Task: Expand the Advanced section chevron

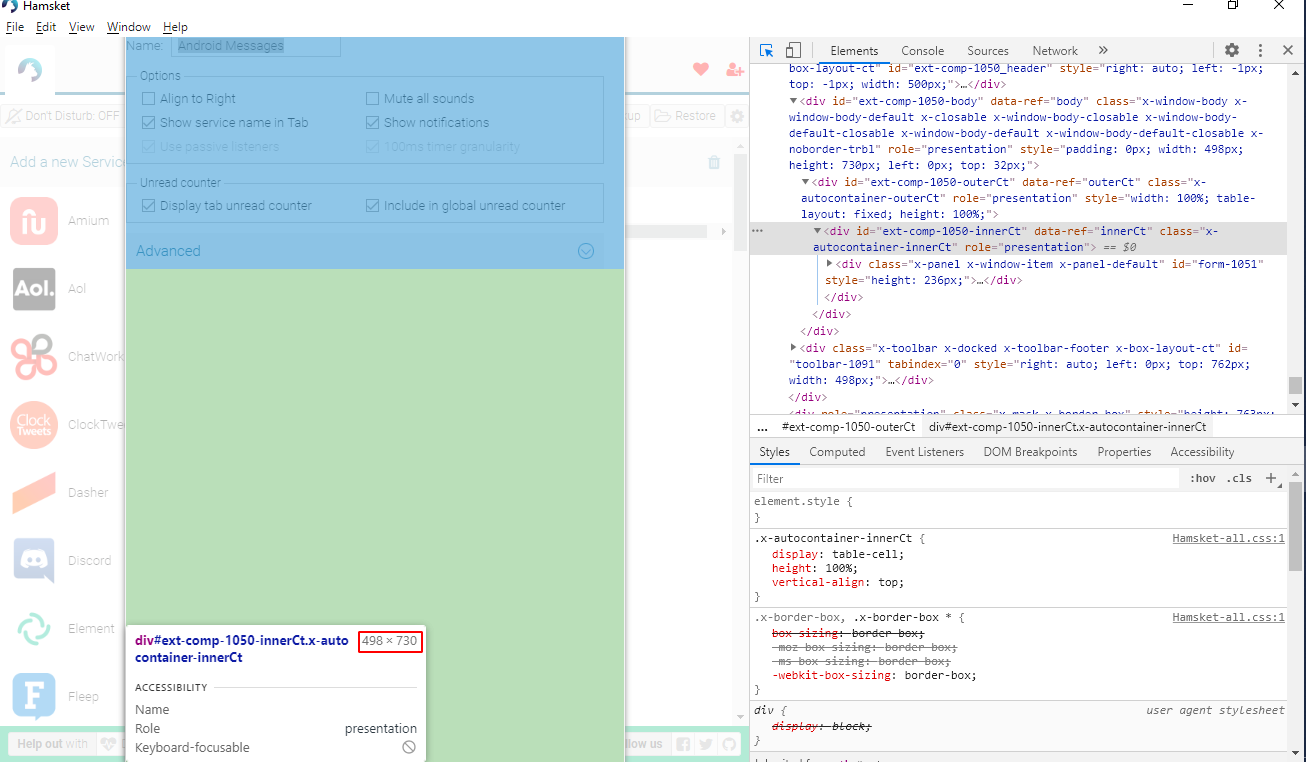Action: pos(587,251)
